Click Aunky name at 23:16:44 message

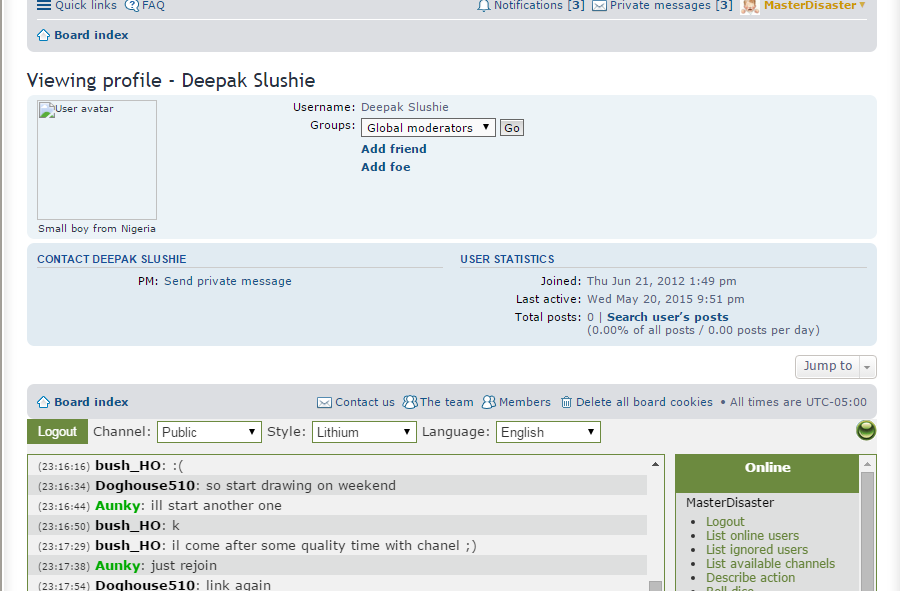118,506
